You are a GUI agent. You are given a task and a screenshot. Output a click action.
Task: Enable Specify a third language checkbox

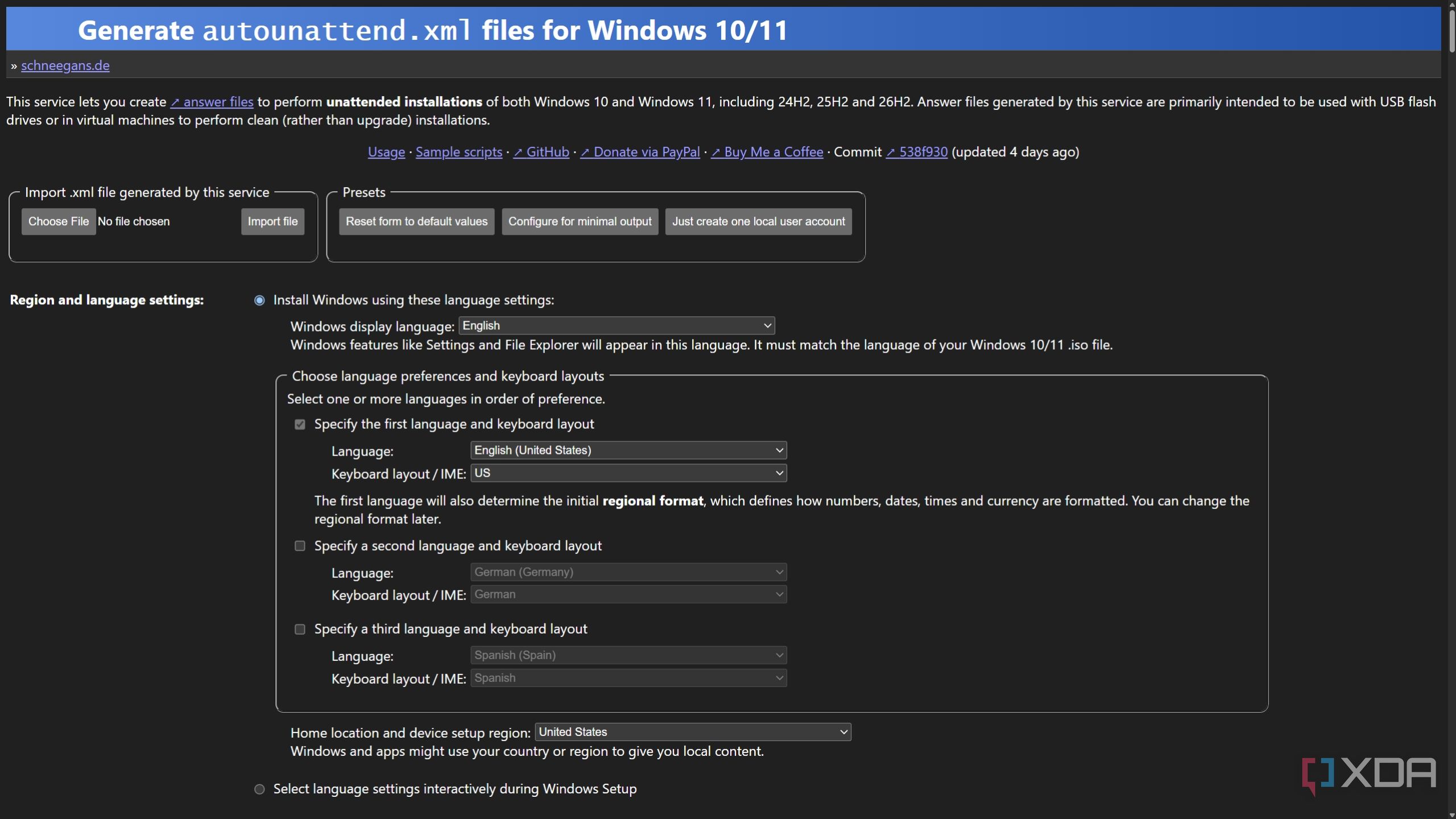click(300, 629)
